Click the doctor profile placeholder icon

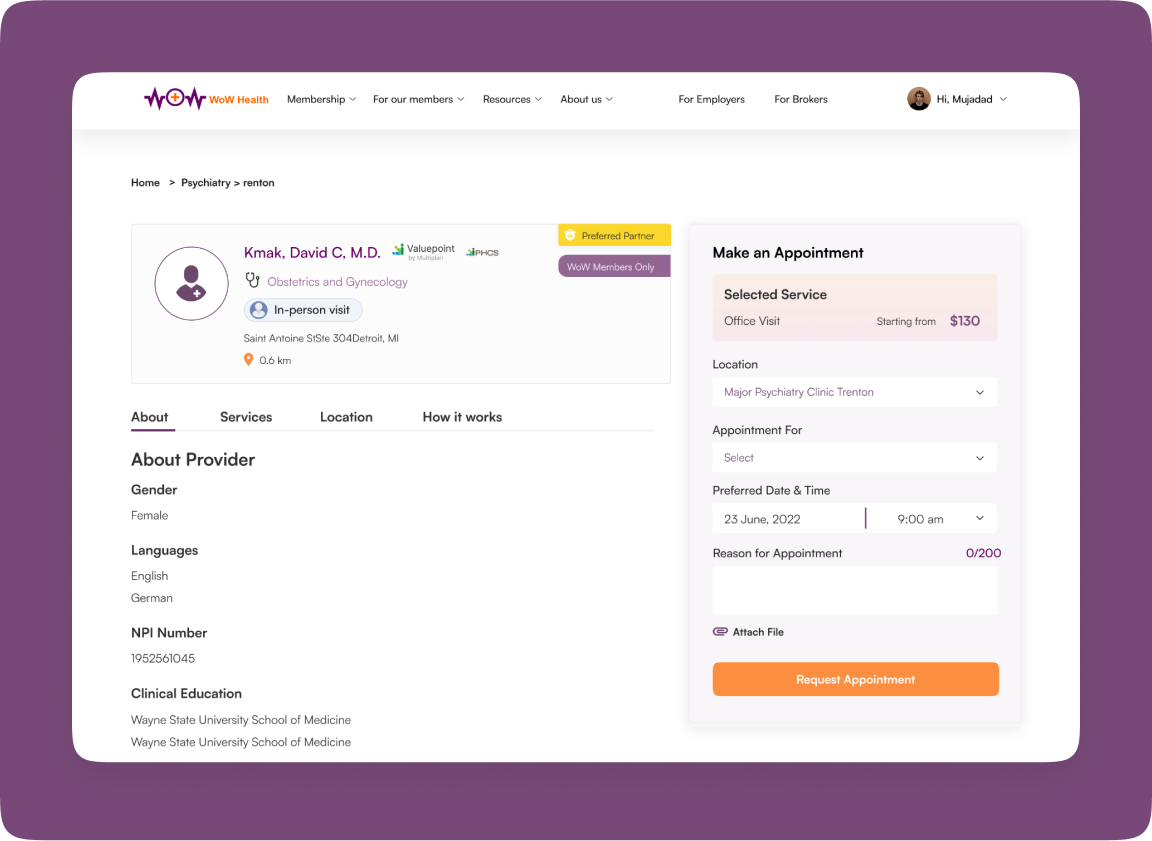tap(191, 284)
